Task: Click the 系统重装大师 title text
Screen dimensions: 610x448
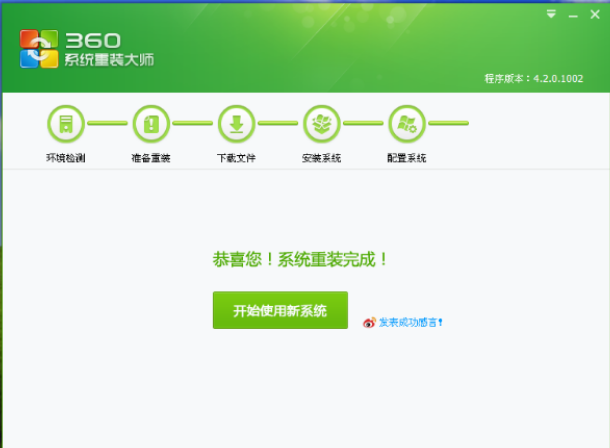Action: pos(109,60)
